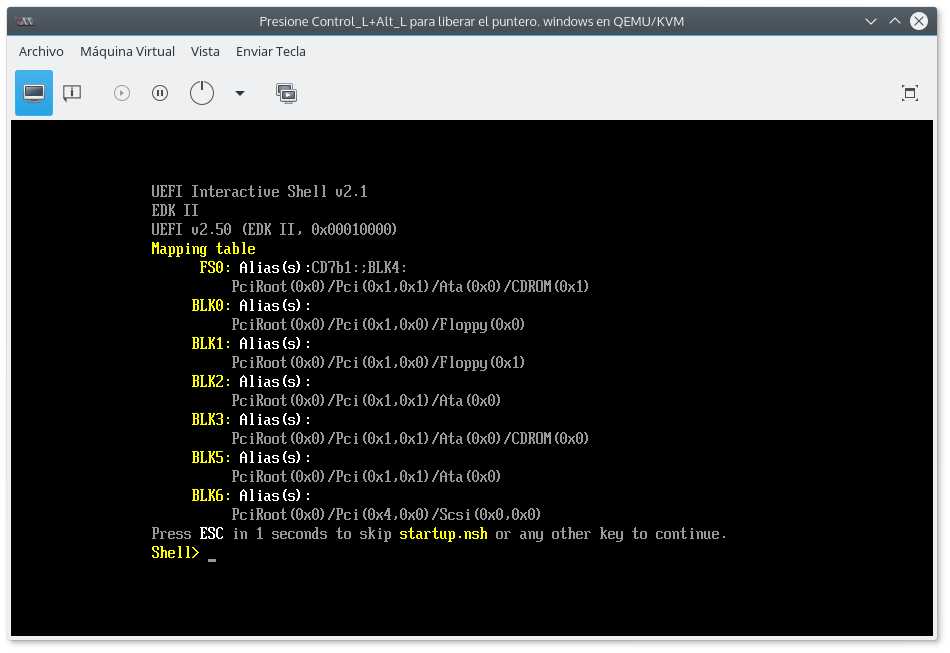
Task: Click the BLK0: mapping entry
Action: 211,305
